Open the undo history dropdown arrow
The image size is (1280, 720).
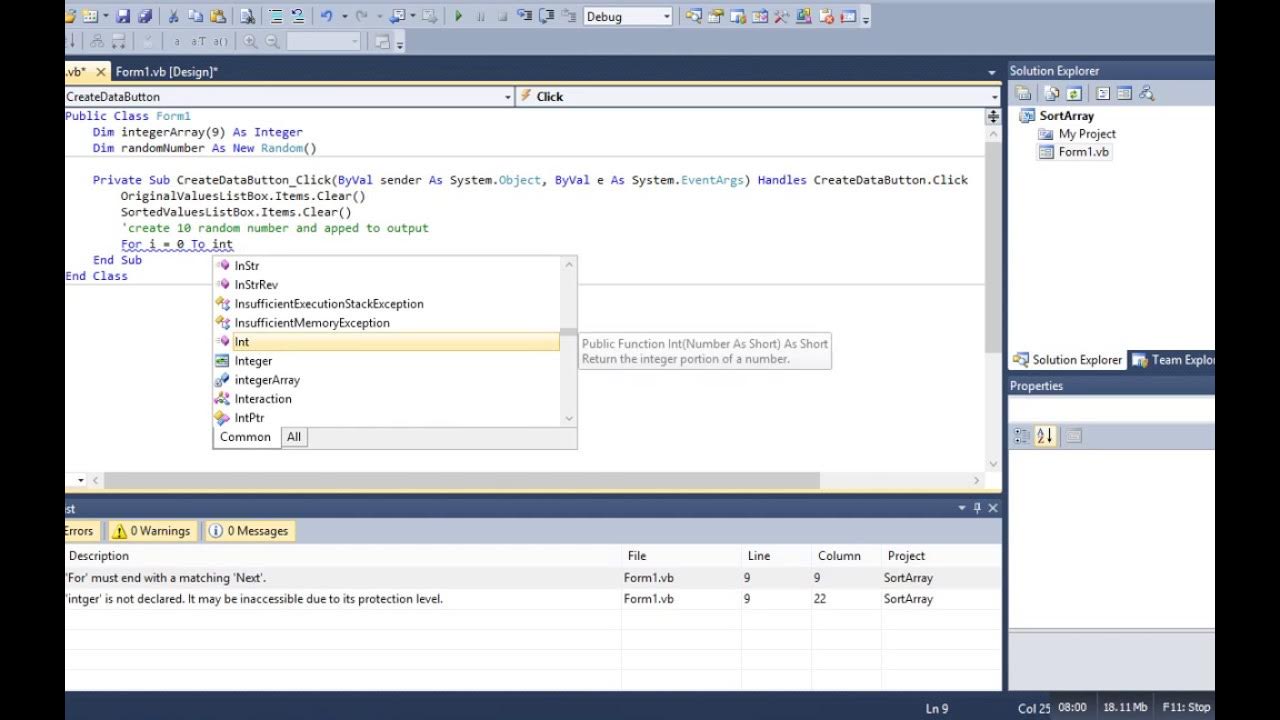(x=345, y=17)
